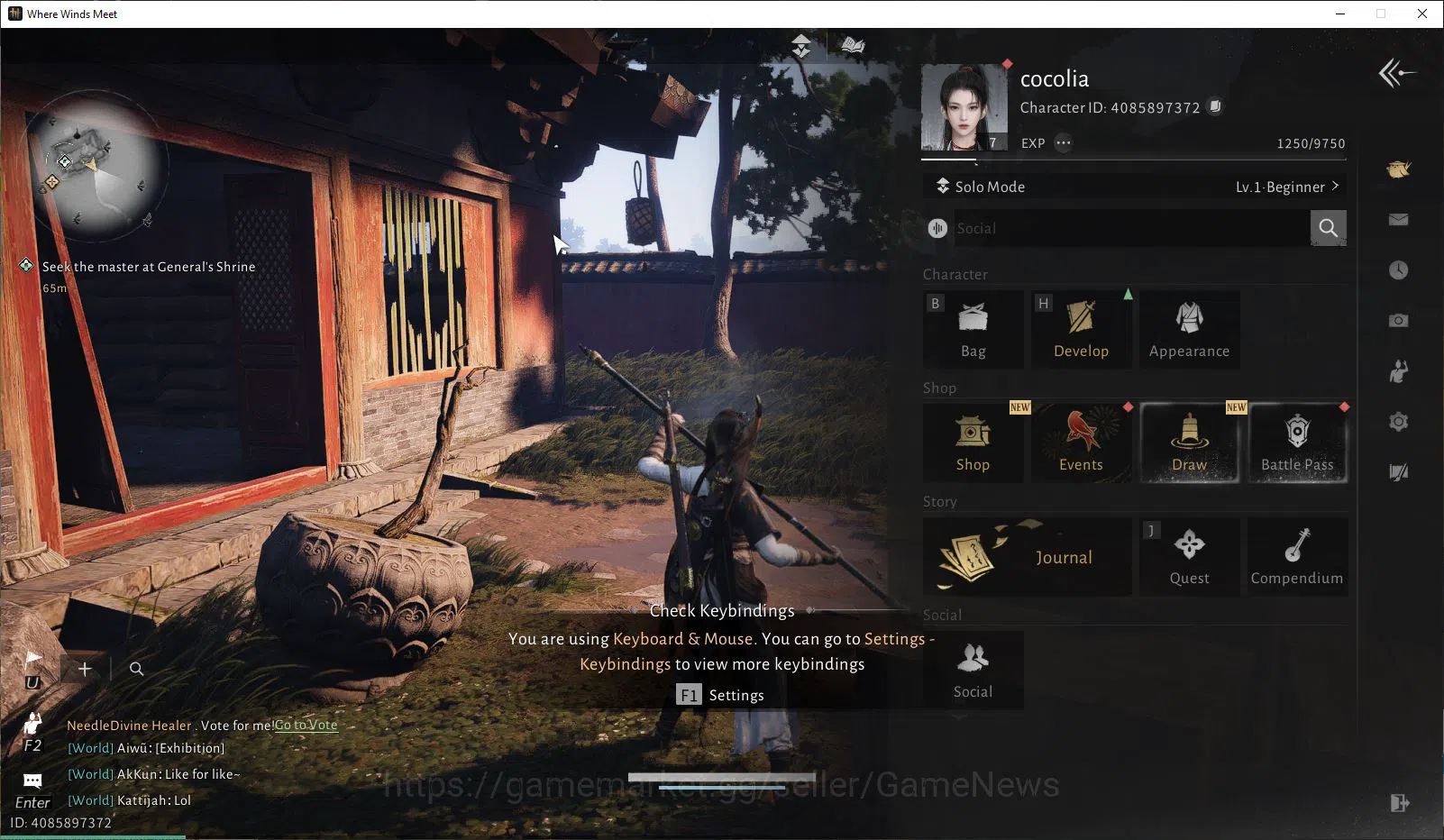This screenshot has width=1444, height=840.
Task: Click the gold bird icon in sidebar
Action: coord(1398,169)
